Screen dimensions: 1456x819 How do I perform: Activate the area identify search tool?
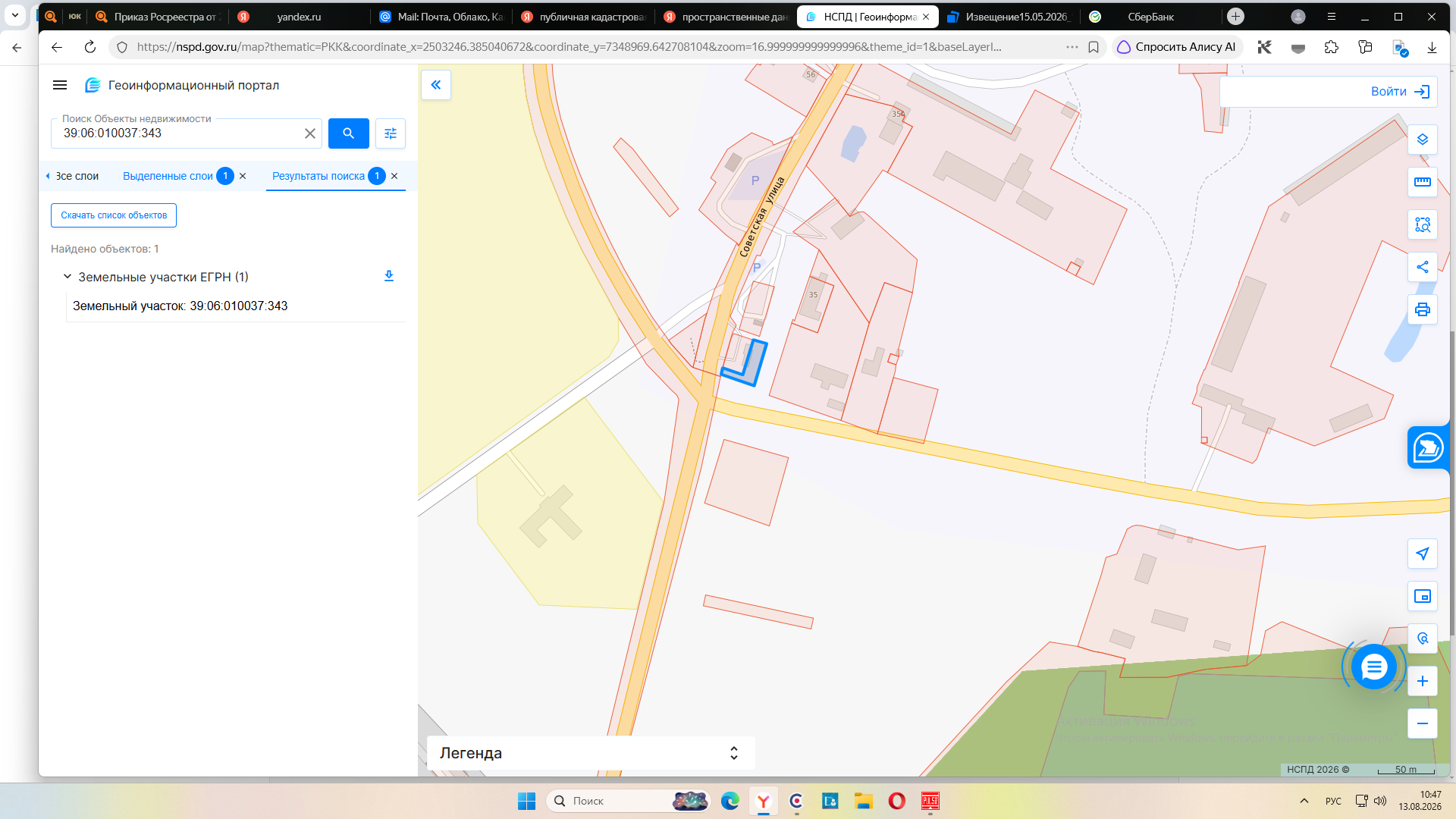click(1423, 224)
